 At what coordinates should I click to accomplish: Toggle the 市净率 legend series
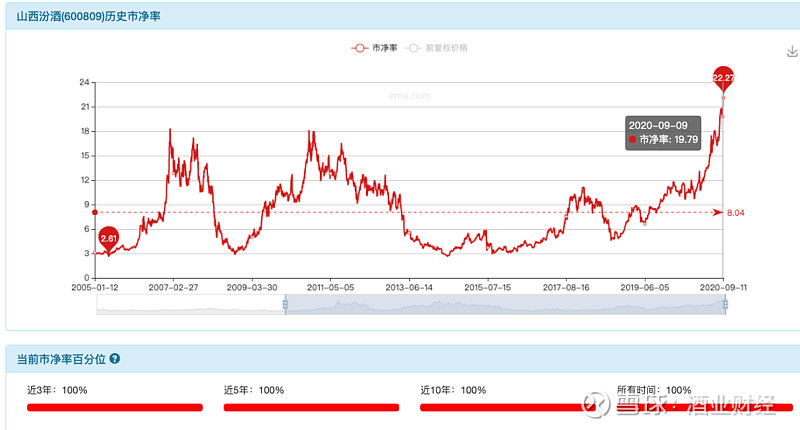[x=374, y=48]
